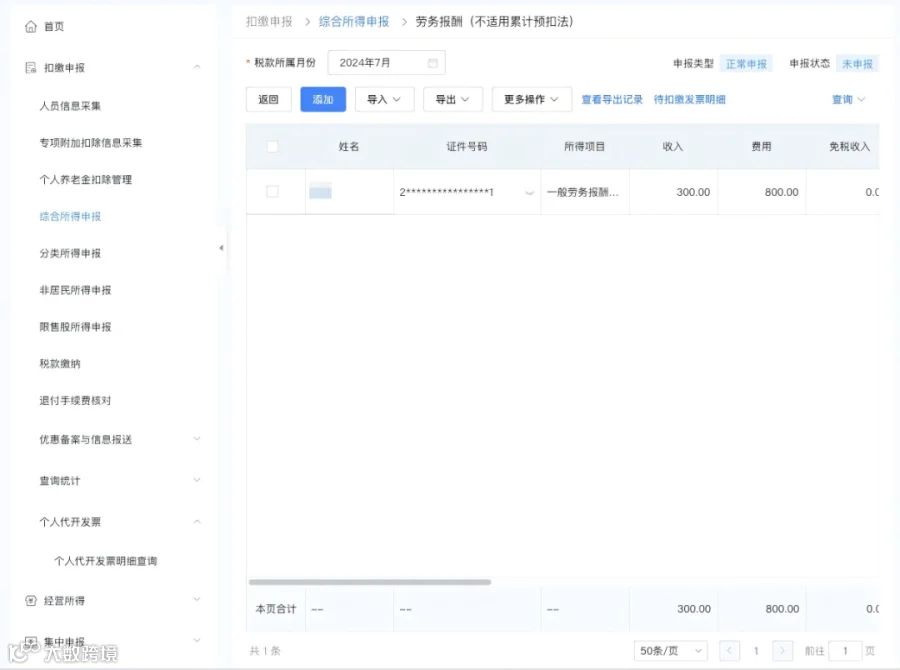Click the 收入 column header

(x=673, y=146)
